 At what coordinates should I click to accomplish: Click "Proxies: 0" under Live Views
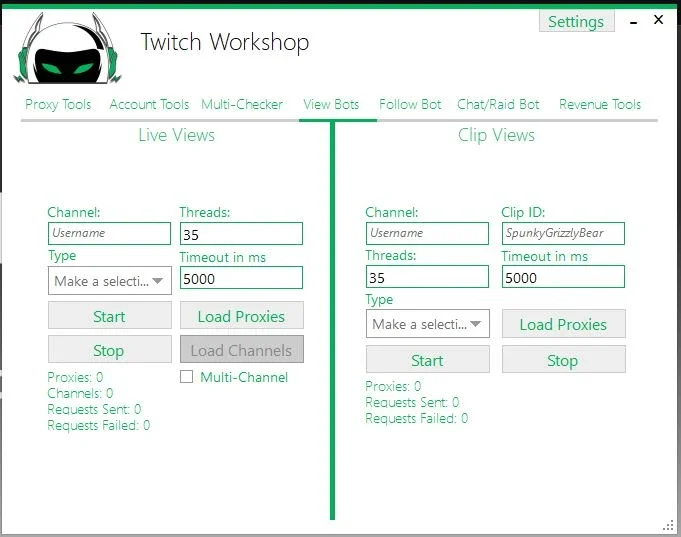click(x=75, y=377)
